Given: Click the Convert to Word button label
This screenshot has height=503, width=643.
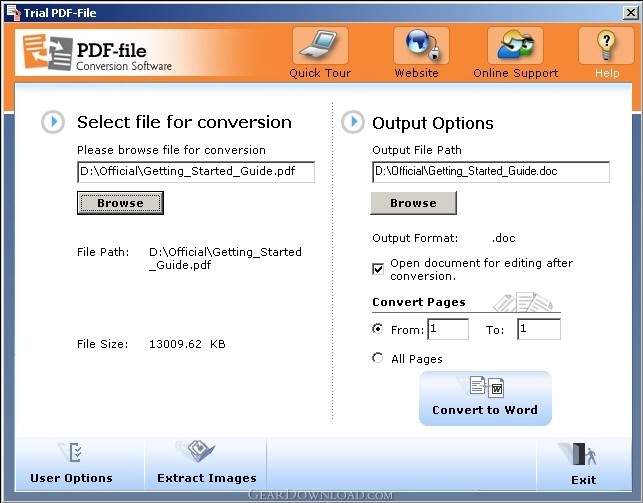Looking at the screenshot, I should 485,410.
